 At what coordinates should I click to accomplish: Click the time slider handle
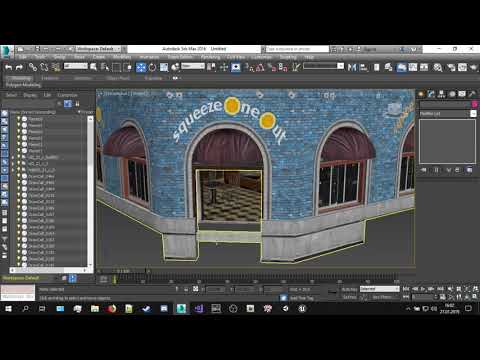click(x=123, y=271)
